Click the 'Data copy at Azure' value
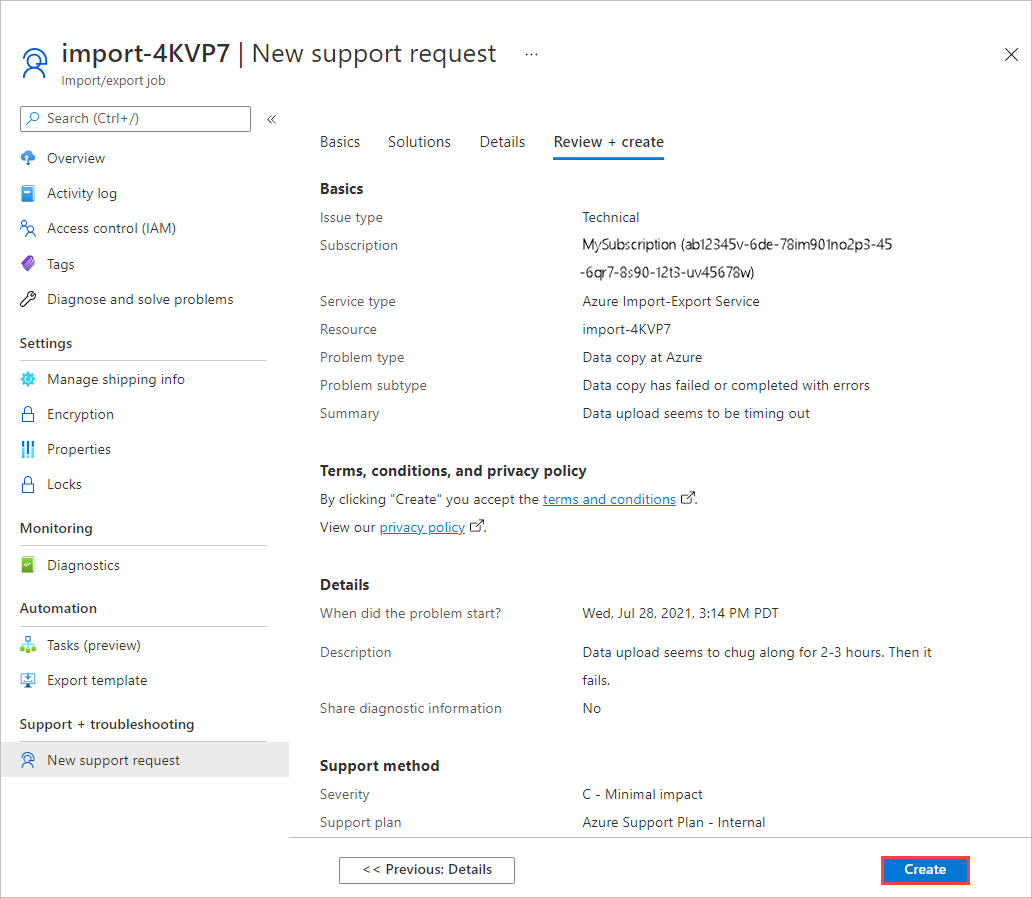 click(642, 357)
